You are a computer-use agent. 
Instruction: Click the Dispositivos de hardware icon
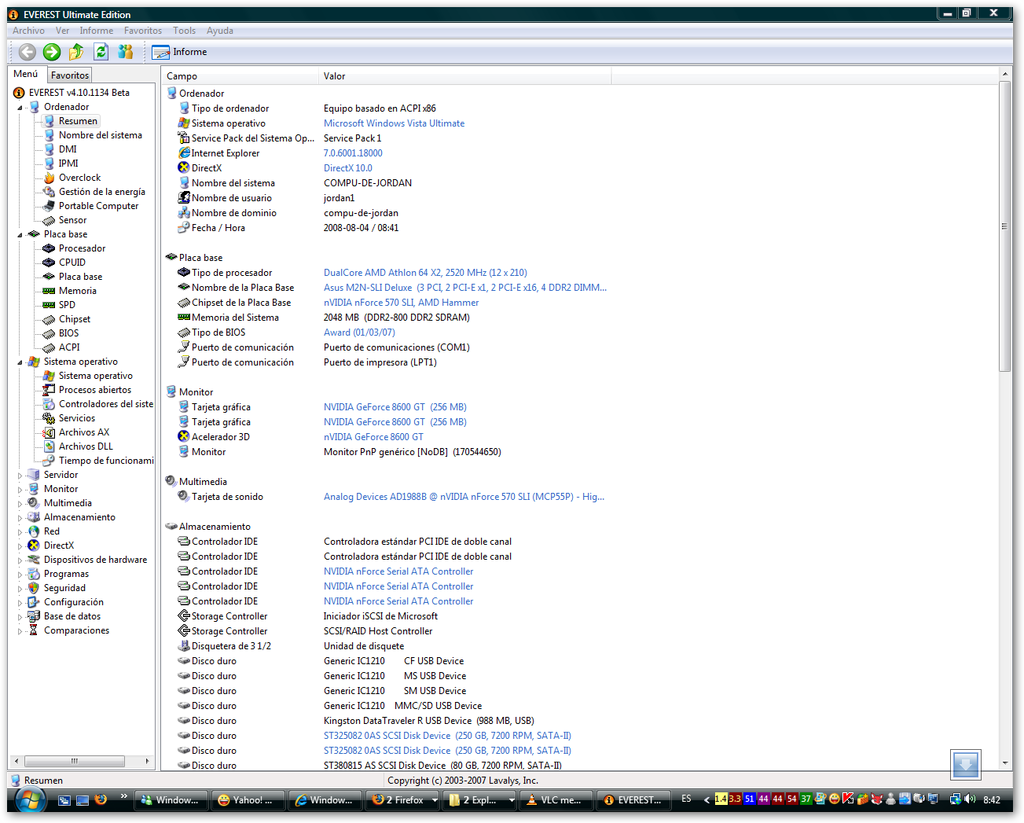click(x=34, y=560)
